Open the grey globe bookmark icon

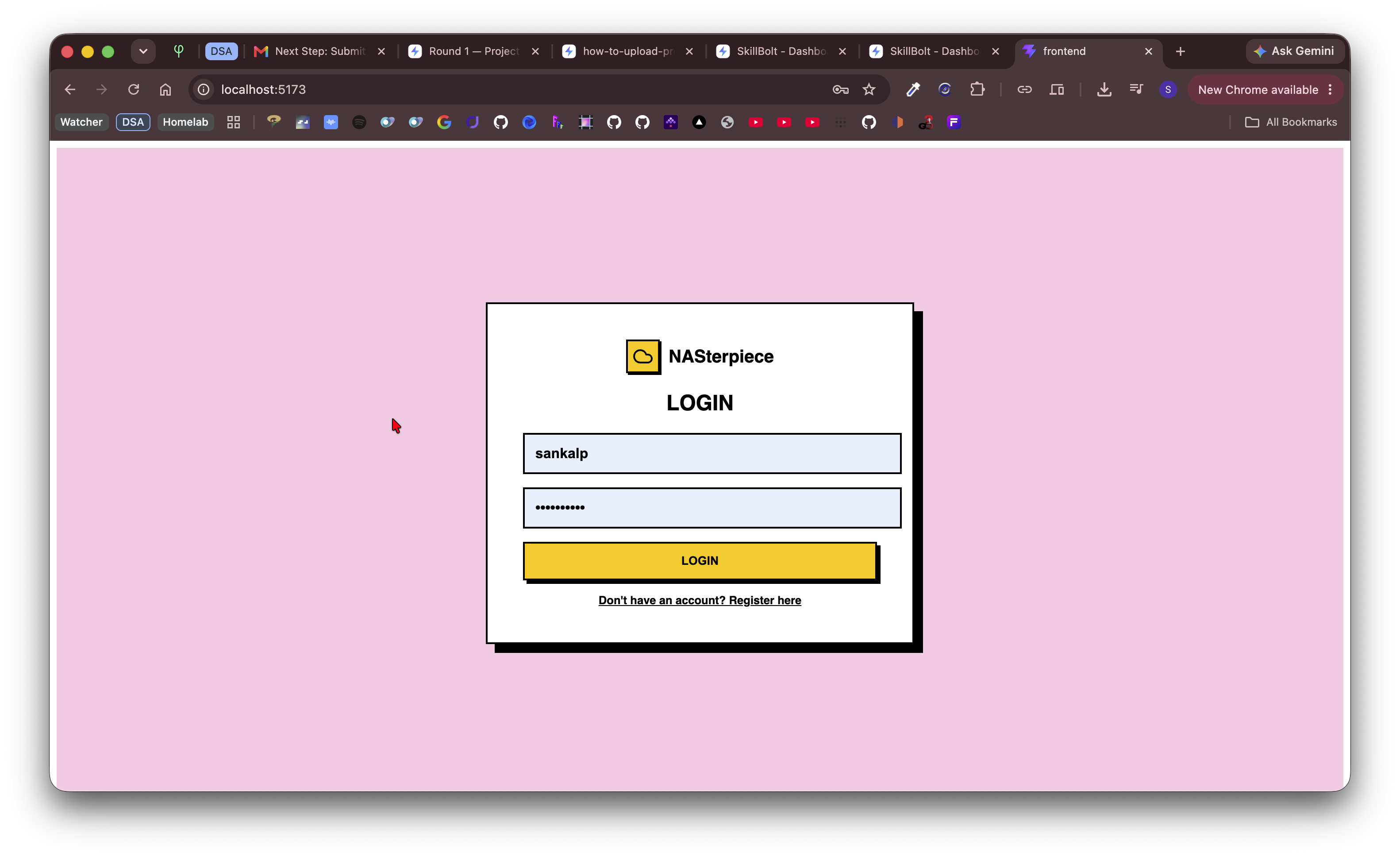point(727,122)
